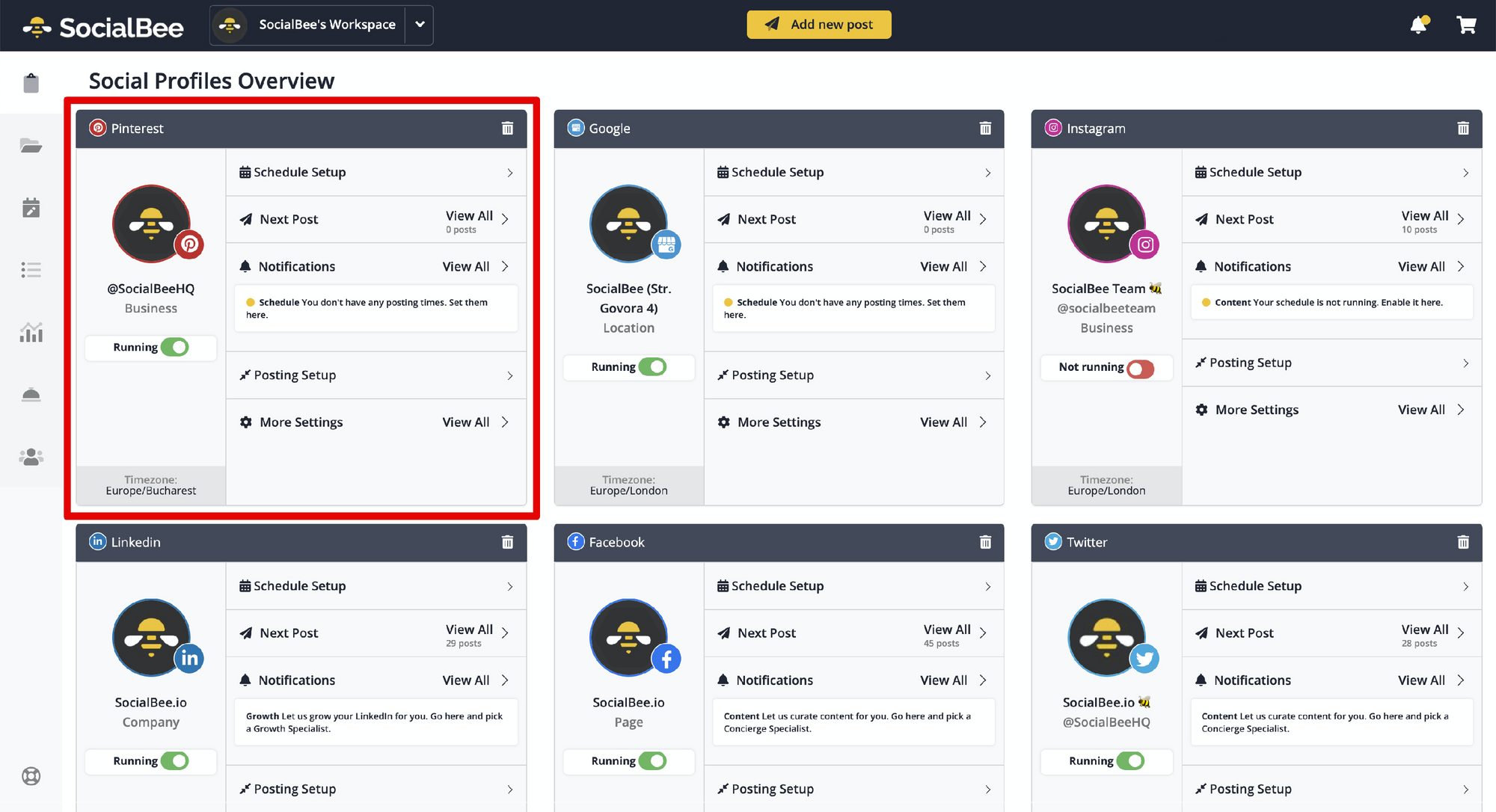Open the calendar schedule icon in sidebar
The image size is (1496, 812).
point(31,208)
